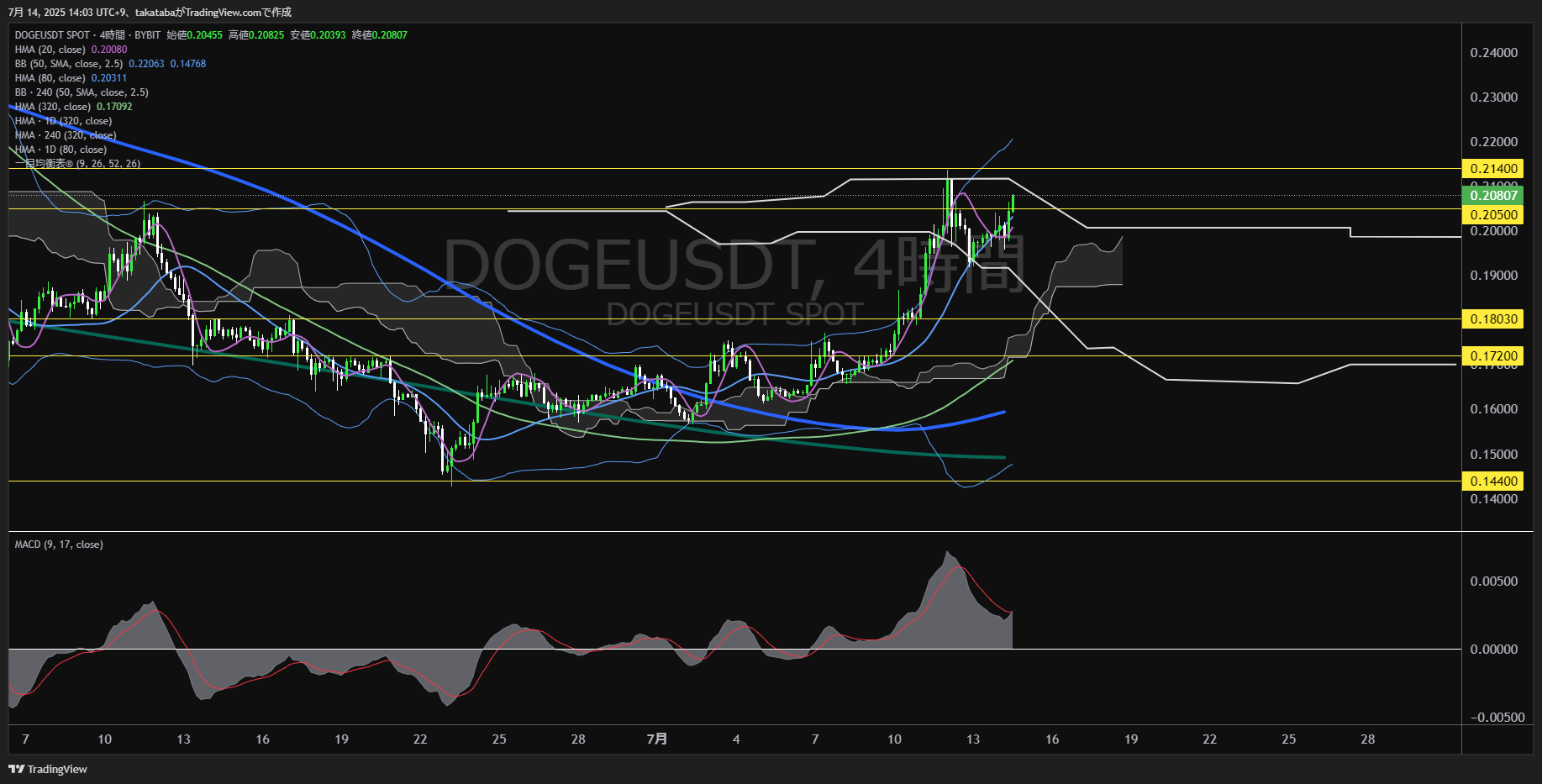Click the MACD (9, 17, close) pane label
The image size is (1542, 784).
tap(59, 545)
